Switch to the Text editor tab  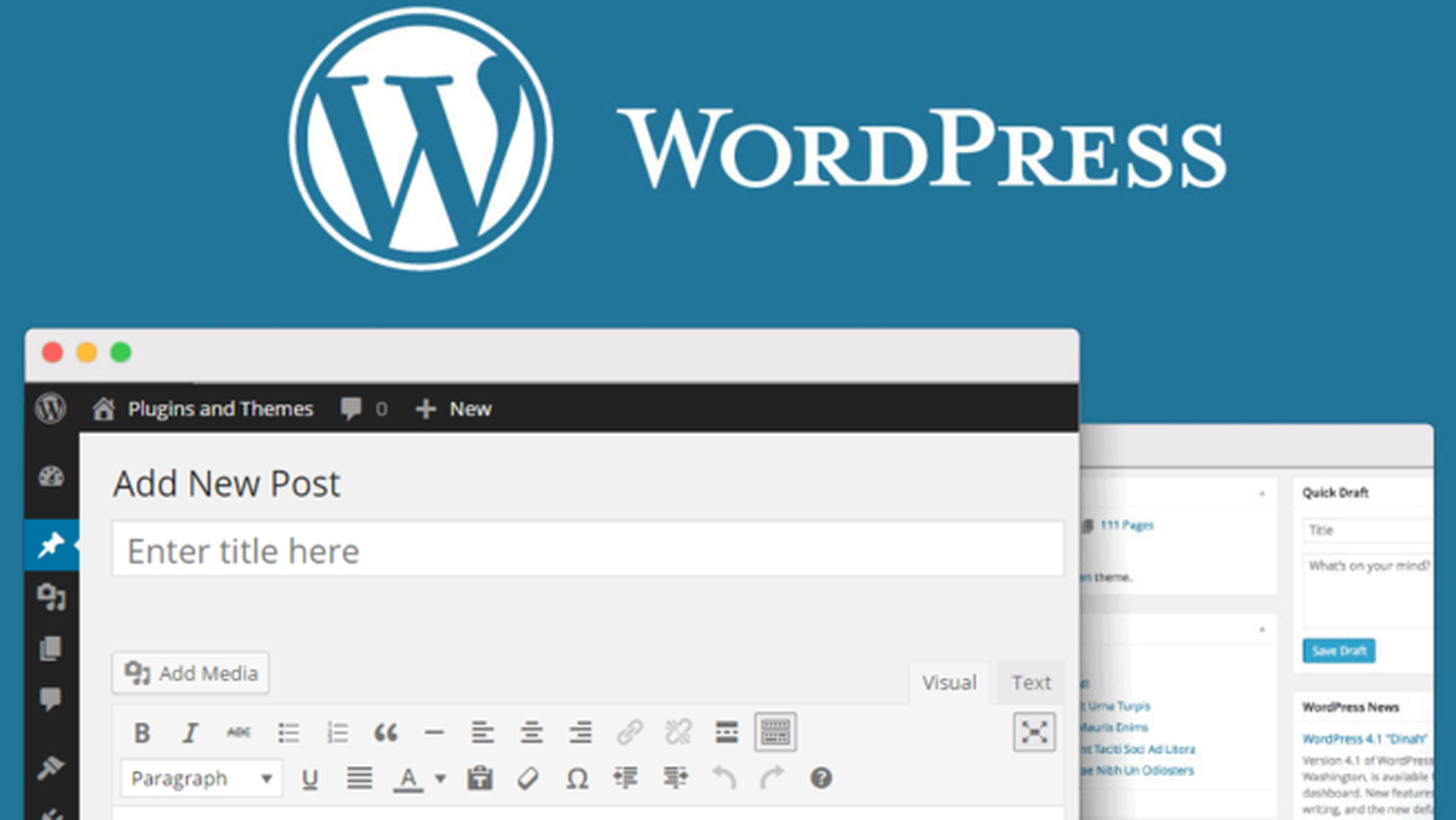pos(1031,682)
